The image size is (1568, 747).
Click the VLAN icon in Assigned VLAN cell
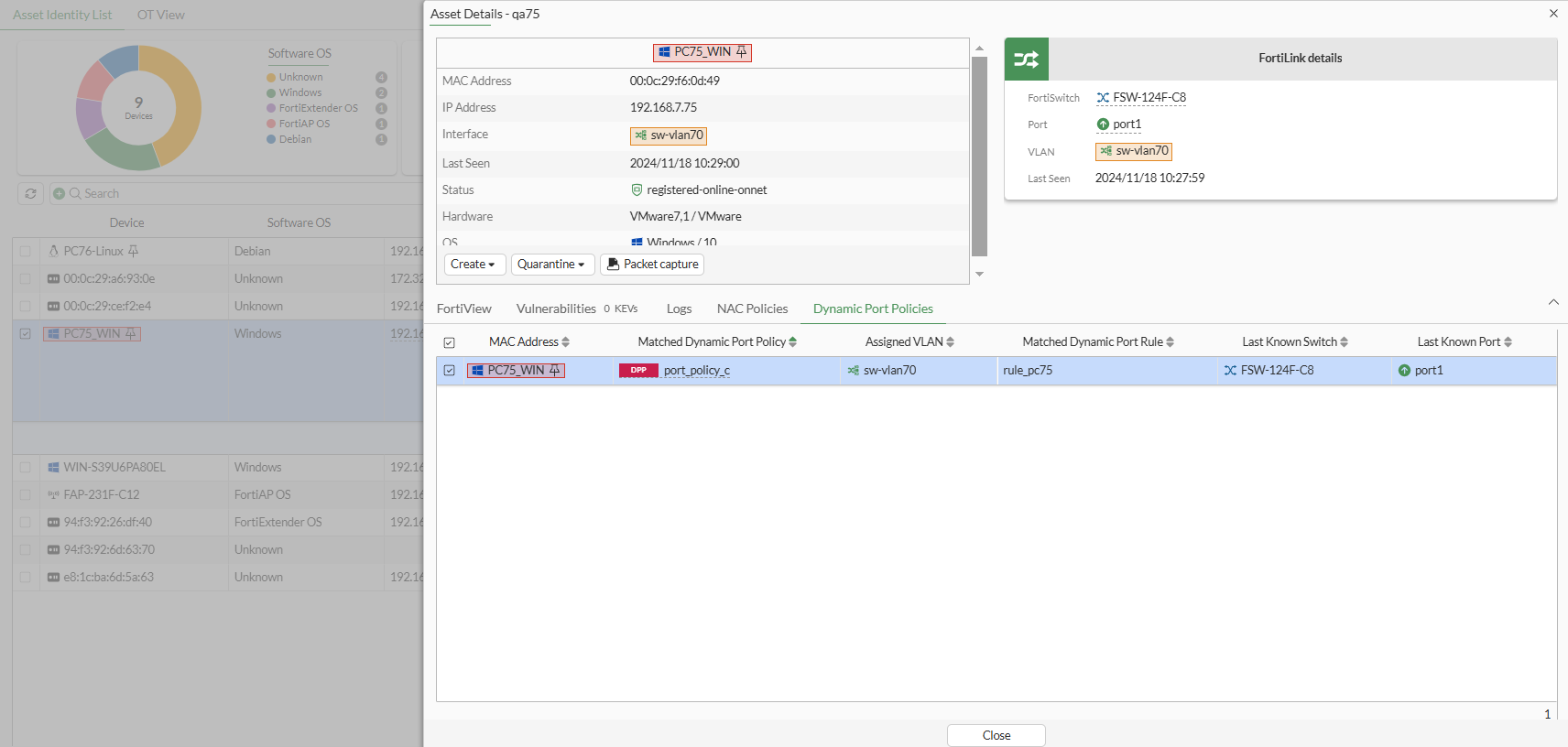853,371
